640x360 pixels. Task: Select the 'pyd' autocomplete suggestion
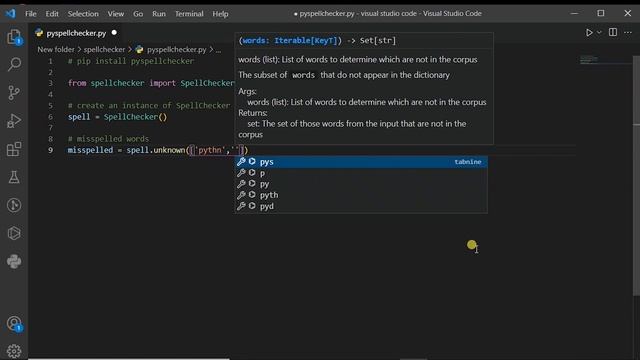click(x=361, y=206)
